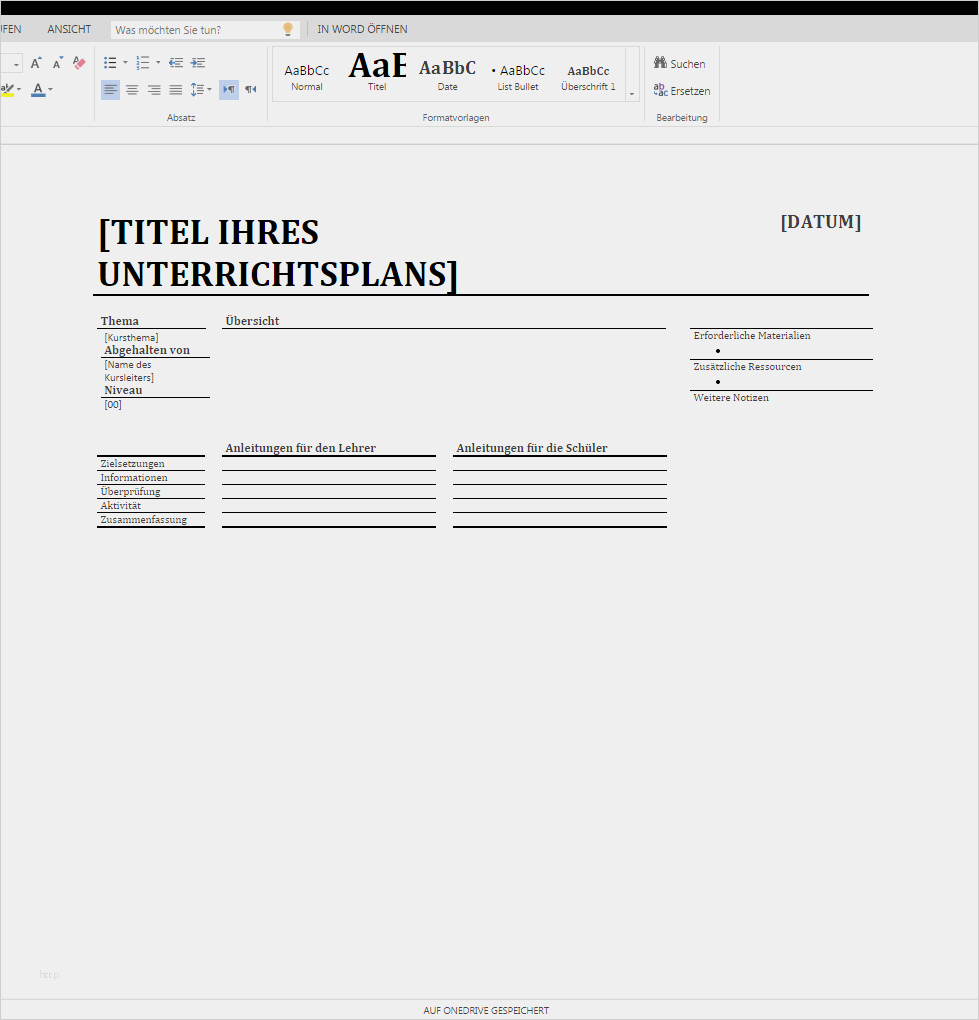Apply the Überschrift 1 style
Screen dimensions: 979x1020
coord(588,73)
